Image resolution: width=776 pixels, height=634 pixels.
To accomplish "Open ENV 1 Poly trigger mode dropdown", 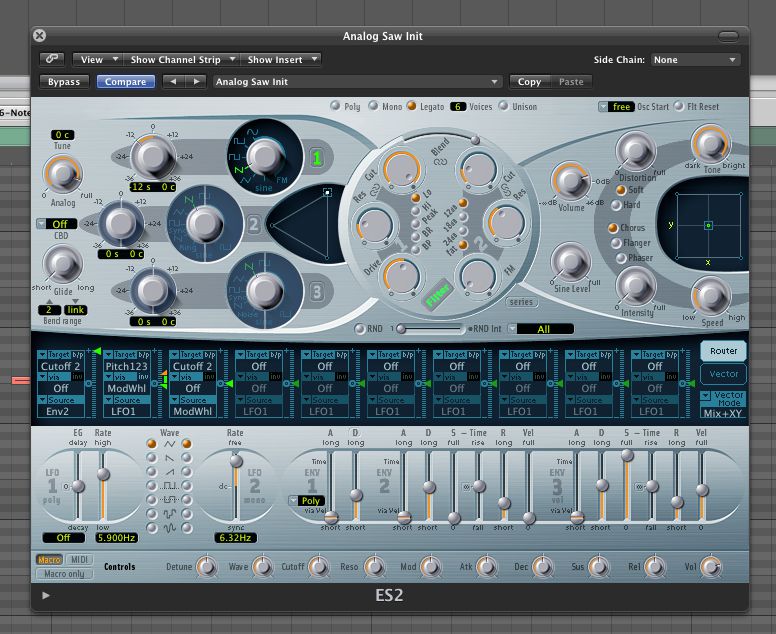I will (306, 500).
